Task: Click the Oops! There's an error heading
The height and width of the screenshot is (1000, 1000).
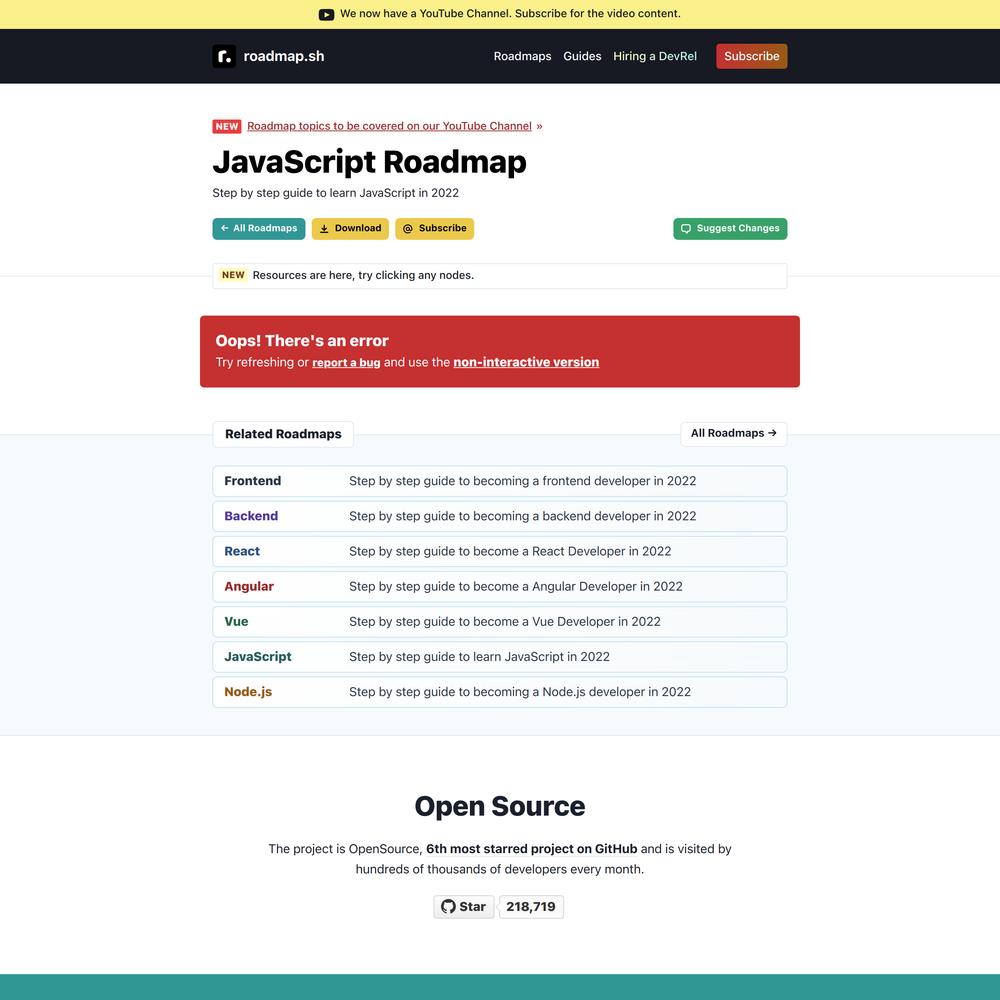Action: tap(302, 341)
